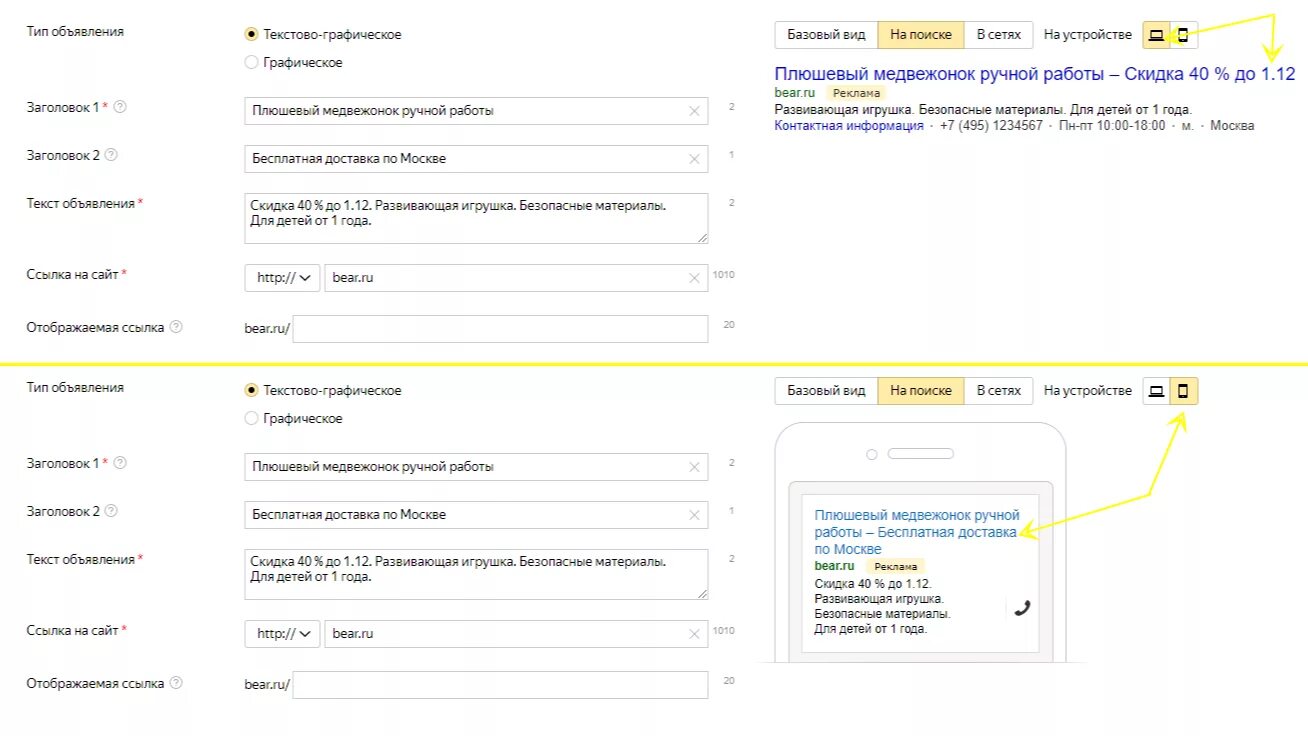Click phone call icon in mobile ad preview

pos(1021,607)
